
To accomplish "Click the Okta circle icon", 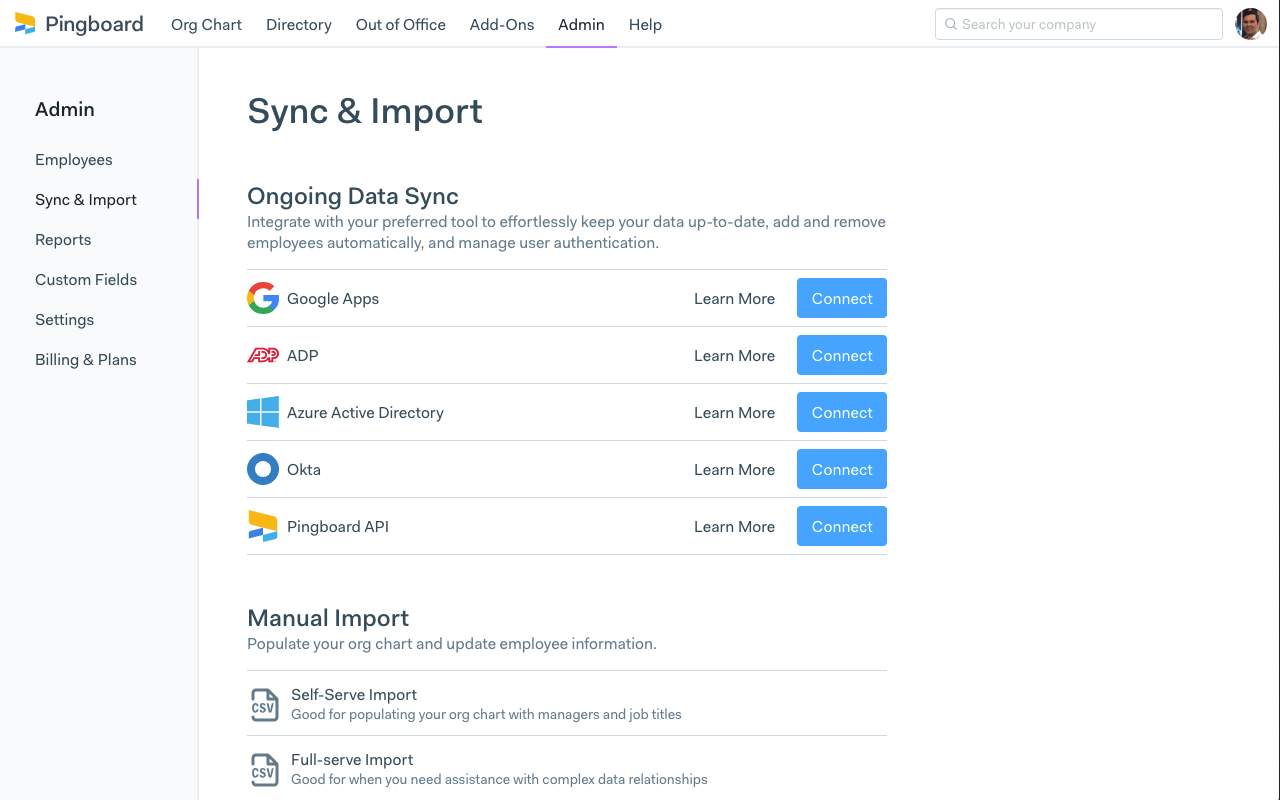I will pyautogui.click(x=262, y=468).
